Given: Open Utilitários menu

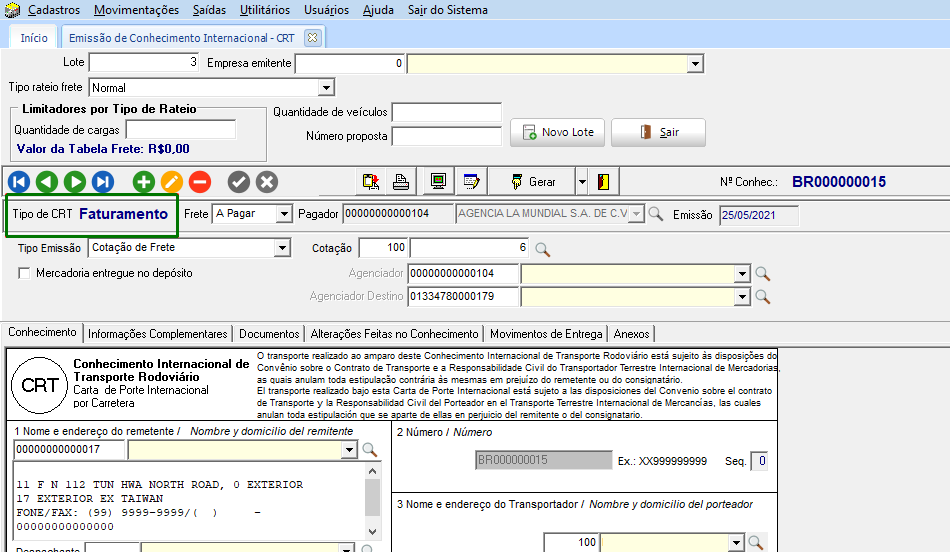Looking at the screenshot, I should [x=265, y=10].
